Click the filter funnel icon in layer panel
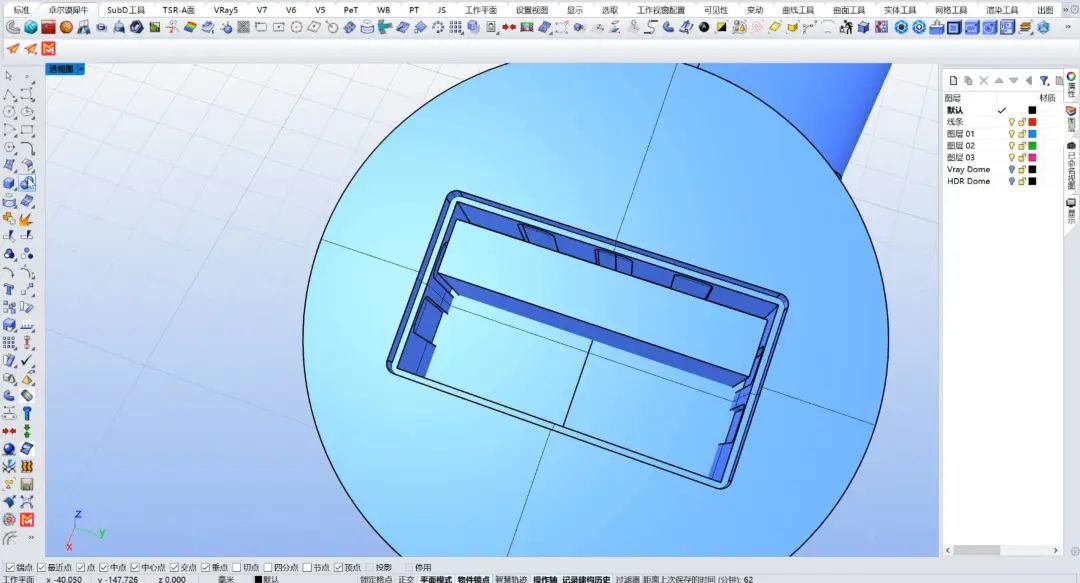 1044,80
